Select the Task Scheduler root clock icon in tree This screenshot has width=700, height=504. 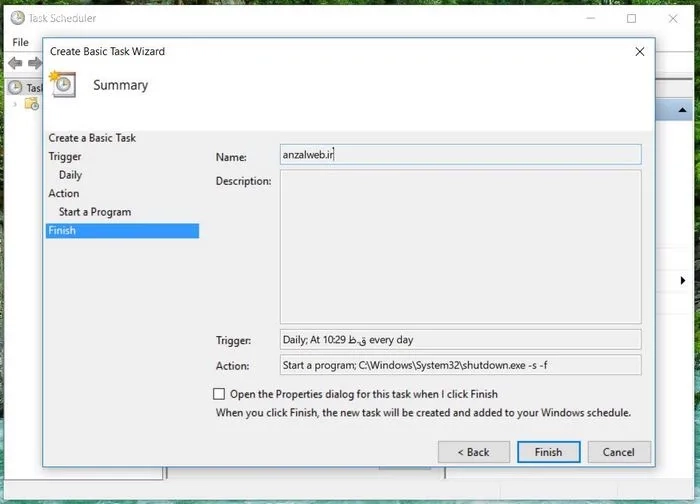tap(15, 87)
